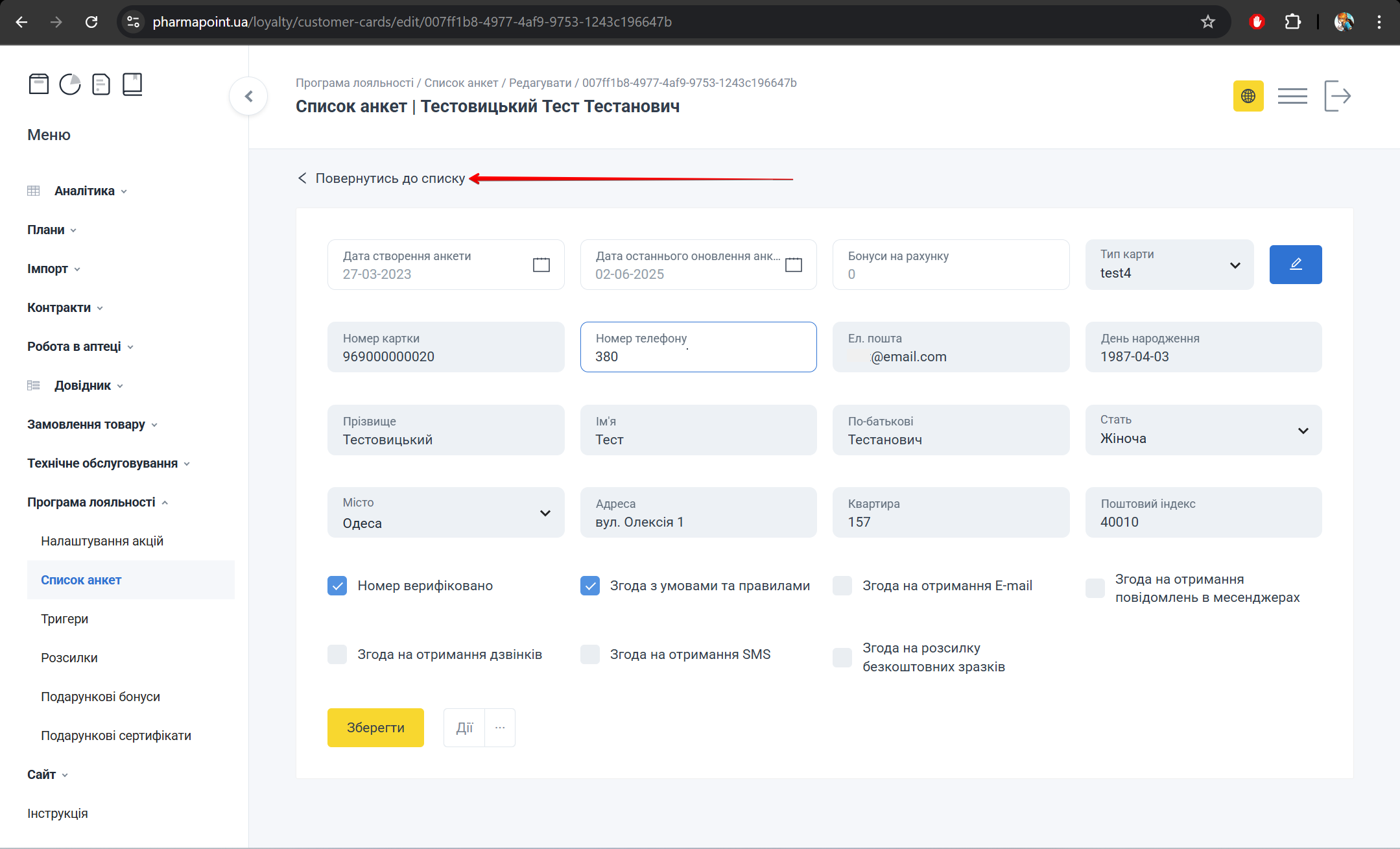Viewport: 1400px width, 849px height.
Task: Check 'Згода на отримання E-mail' box
Action: click(842, 586)
